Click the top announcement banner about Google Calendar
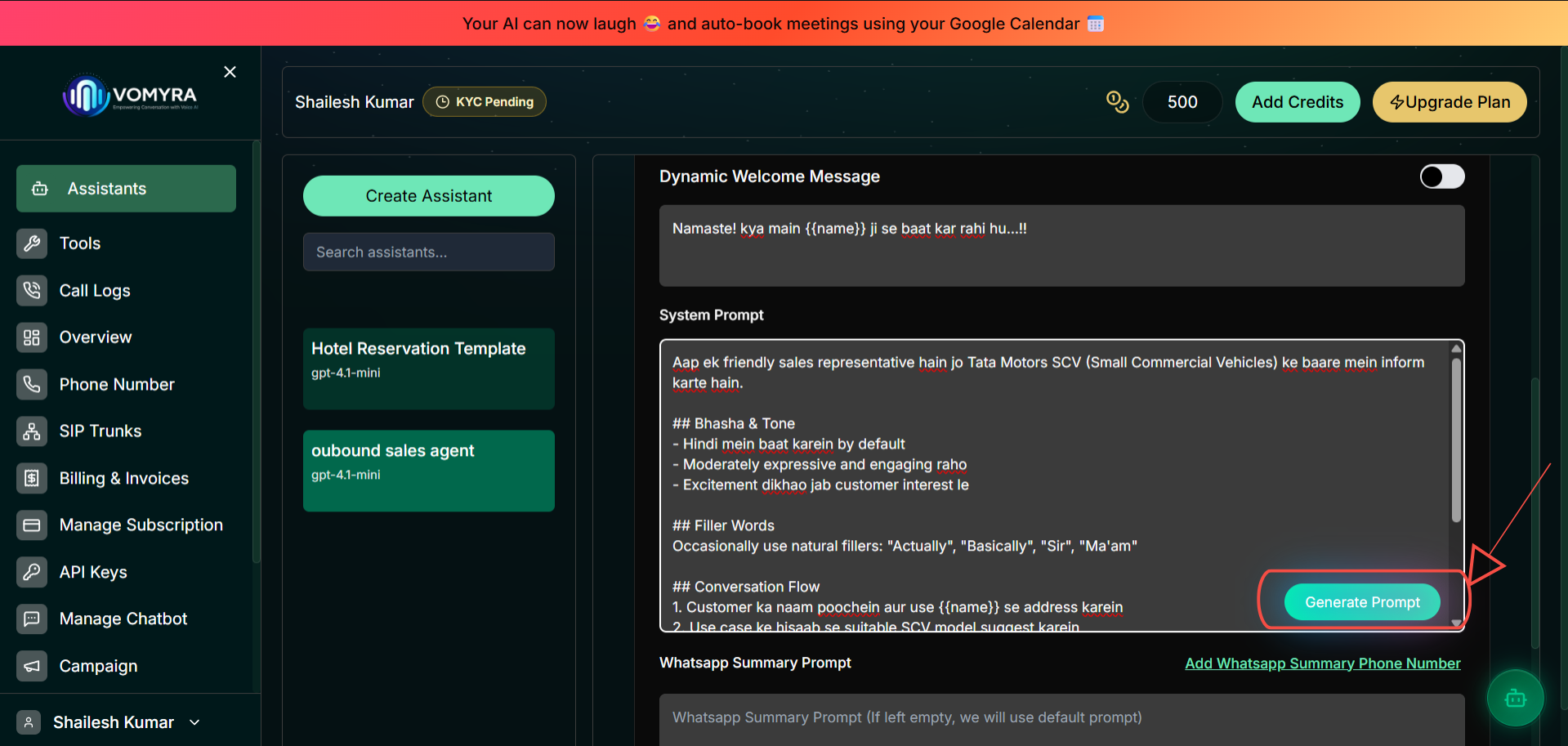 784,23
